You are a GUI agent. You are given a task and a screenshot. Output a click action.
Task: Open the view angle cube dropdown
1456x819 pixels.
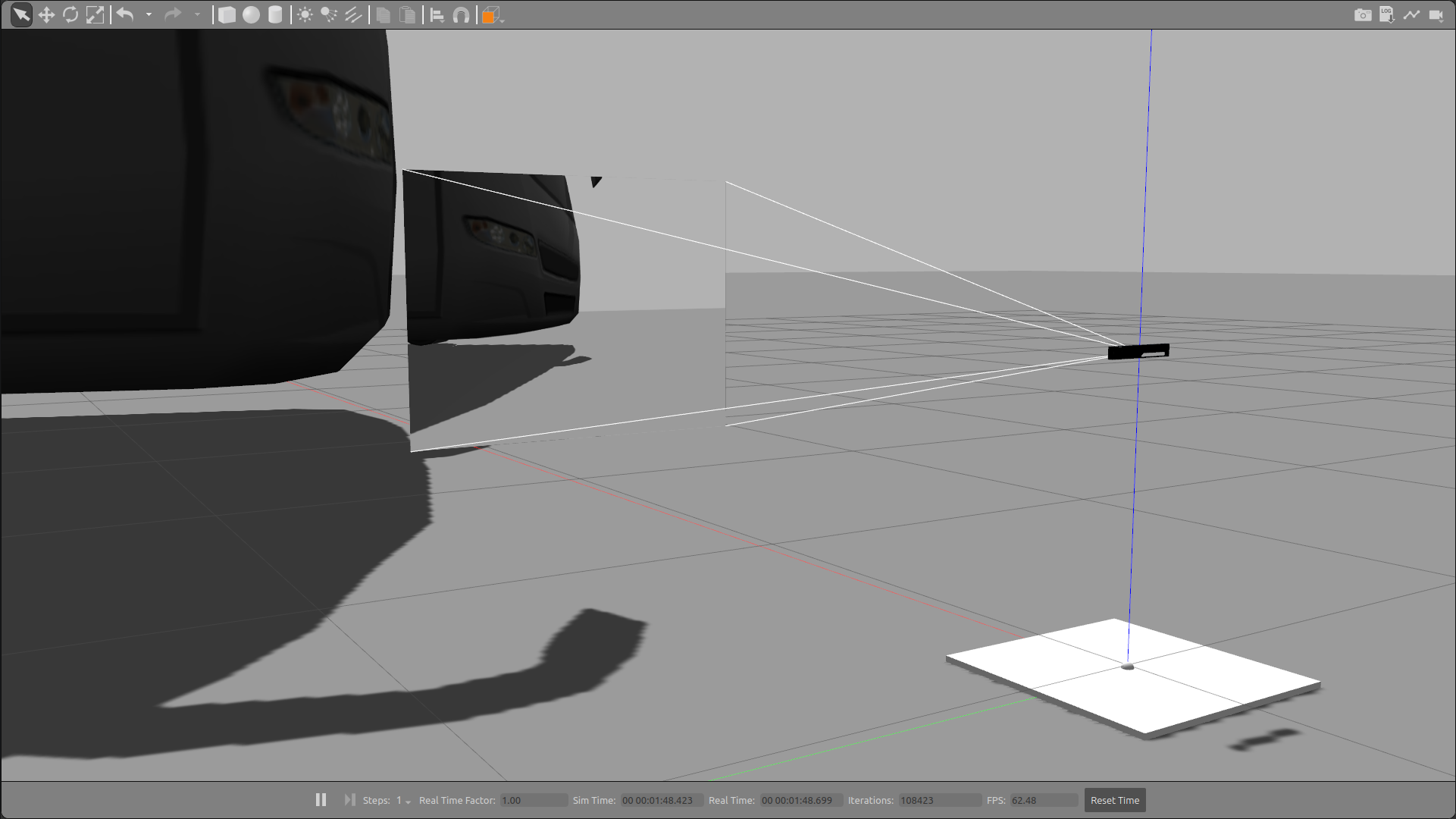click(x=502, y=20)
